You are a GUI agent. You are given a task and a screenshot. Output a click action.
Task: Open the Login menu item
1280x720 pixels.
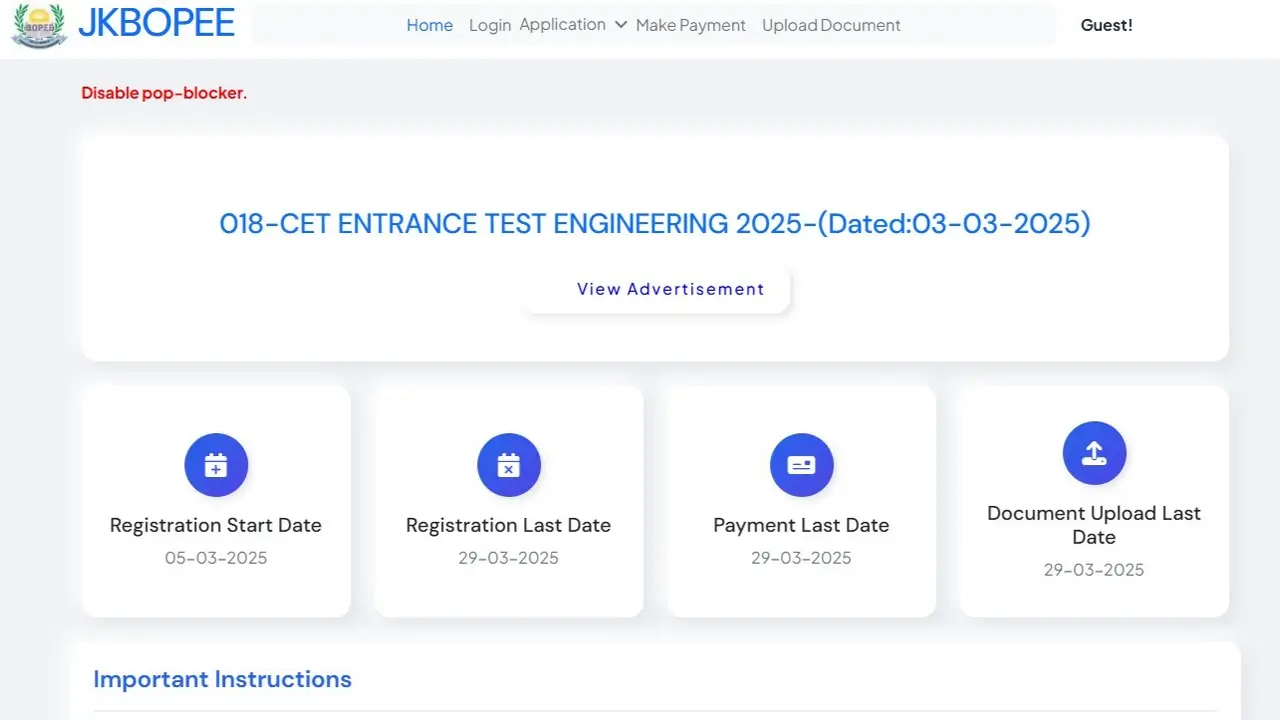tap(490, 25)
